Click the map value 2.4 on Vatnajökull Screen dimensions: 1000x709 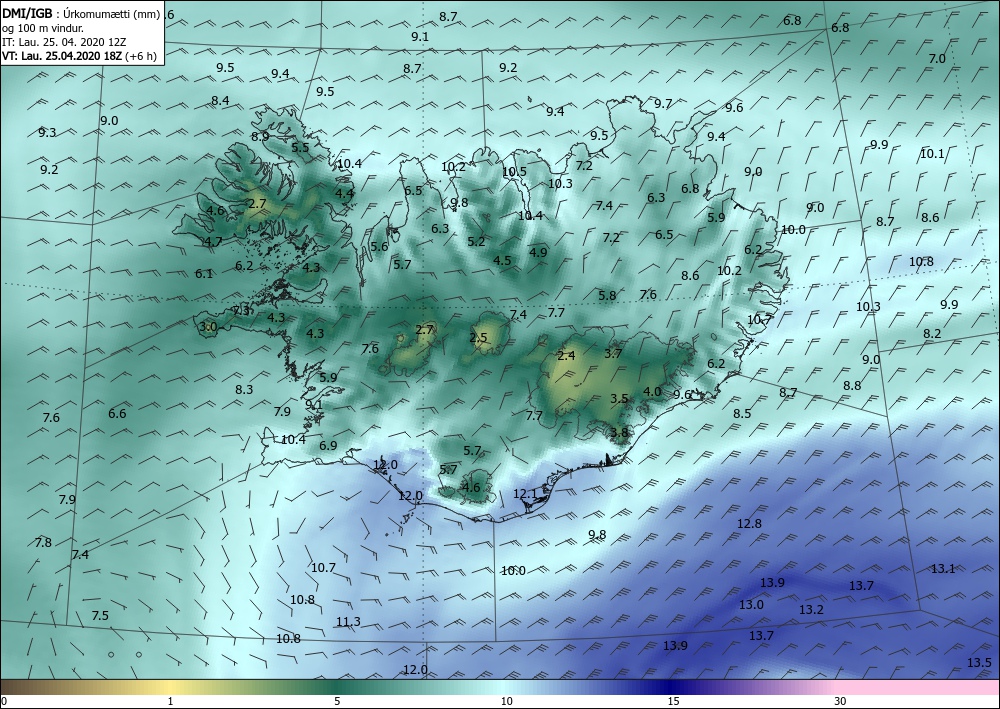pos(566,355)
